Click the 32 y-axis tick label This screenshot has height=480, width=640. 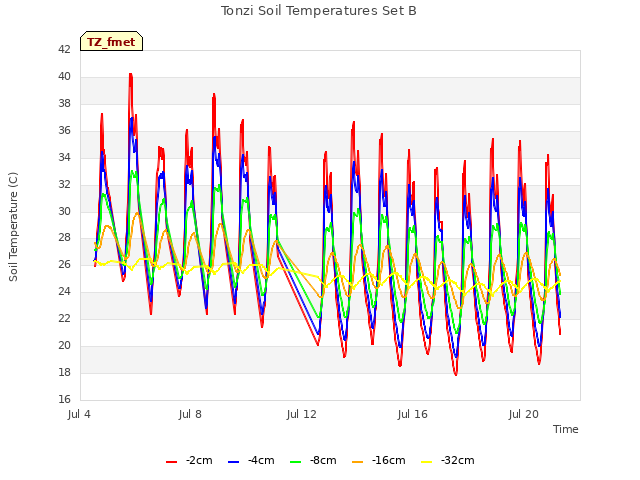coord(64,184)
